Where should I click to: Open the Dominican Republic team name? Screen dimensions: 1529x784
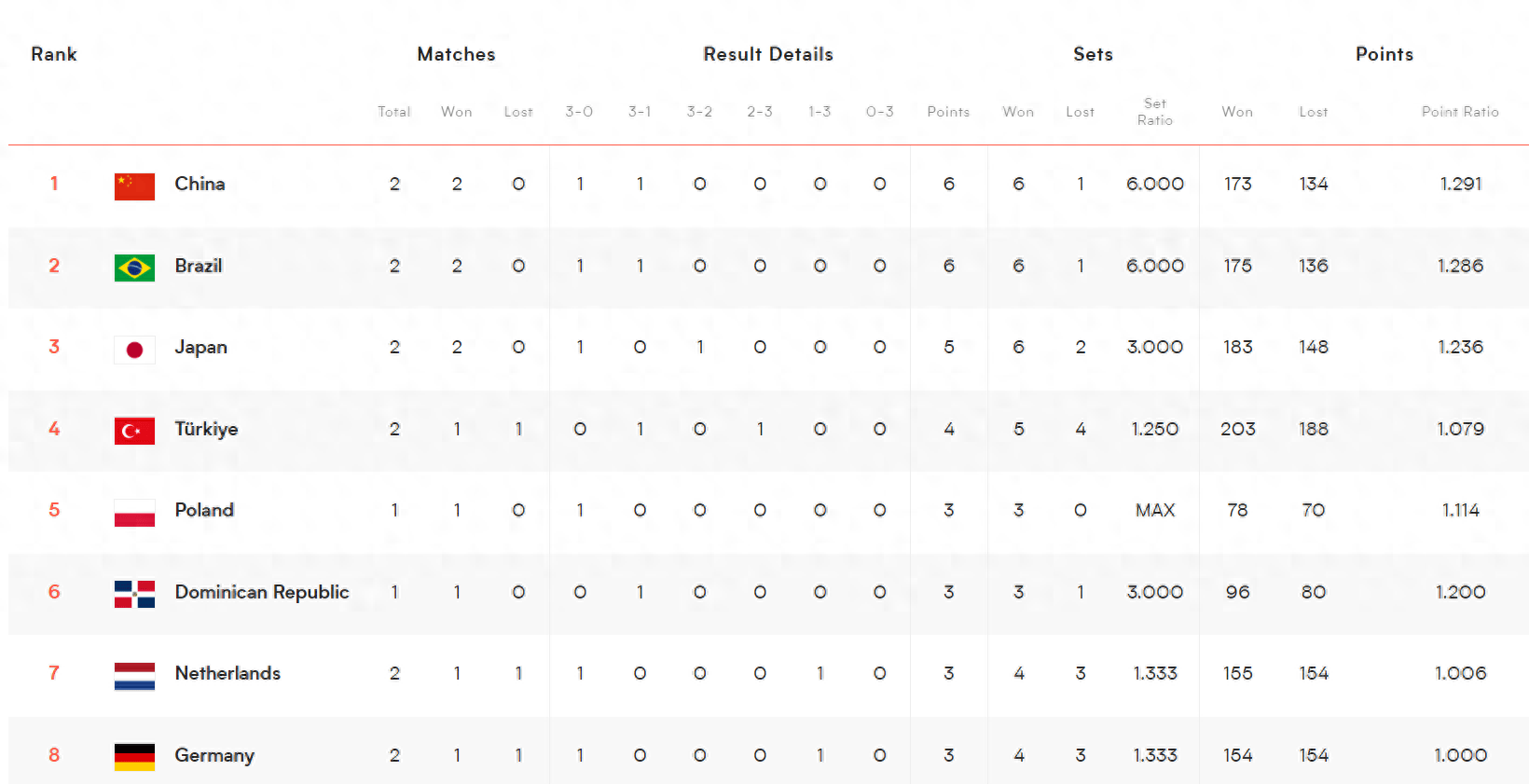[261, 592]
